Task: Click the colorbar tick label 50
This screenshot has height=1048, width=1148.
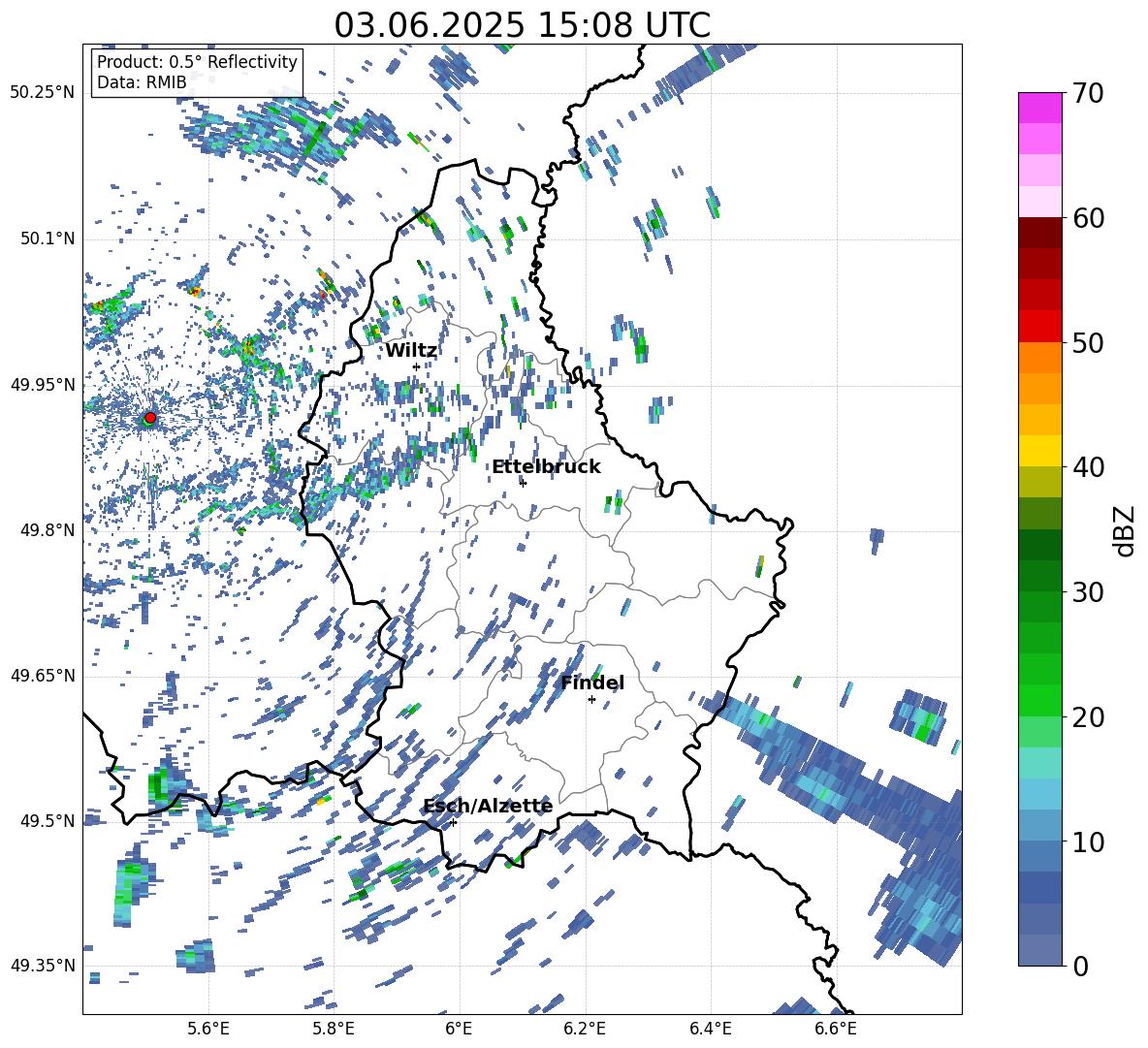Action: 1088,342
